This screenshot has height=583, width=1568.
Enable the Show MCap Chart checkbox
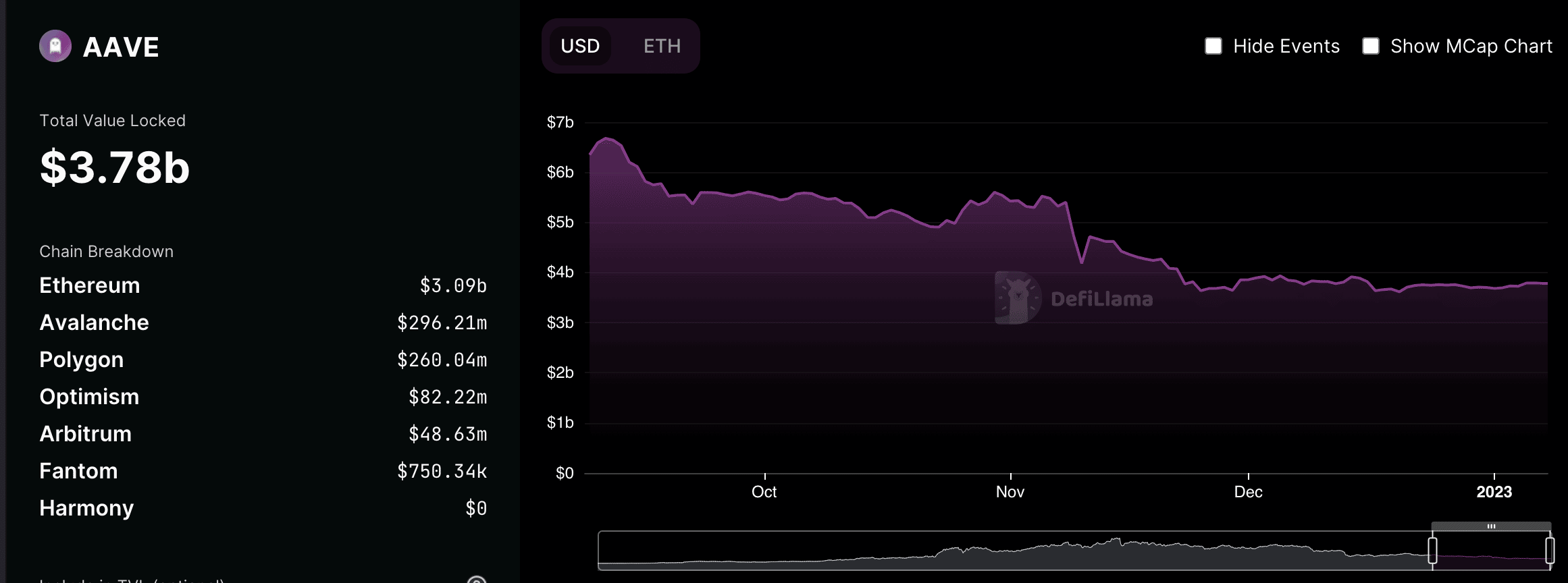1371,46
